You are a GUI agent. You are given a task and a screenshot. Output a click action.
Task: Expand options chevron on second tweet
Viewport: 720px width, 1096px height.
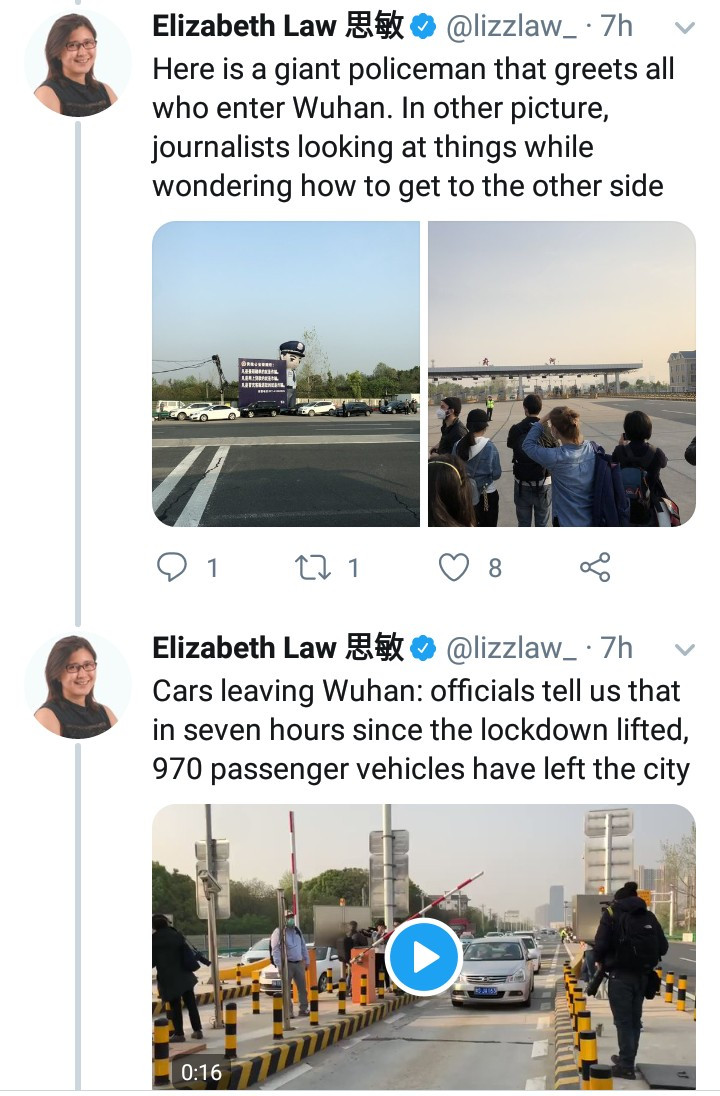tap(685, 649)
